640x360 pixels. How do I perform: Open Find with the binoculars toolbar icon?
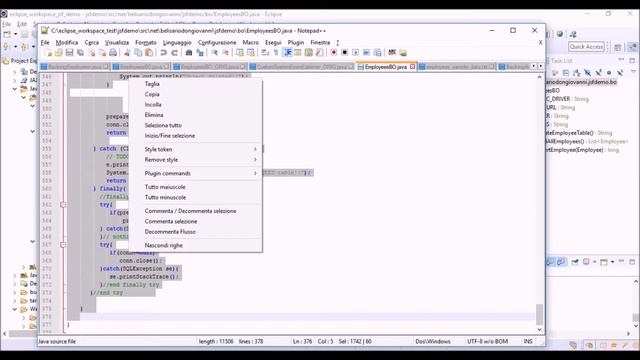point(189,53)
